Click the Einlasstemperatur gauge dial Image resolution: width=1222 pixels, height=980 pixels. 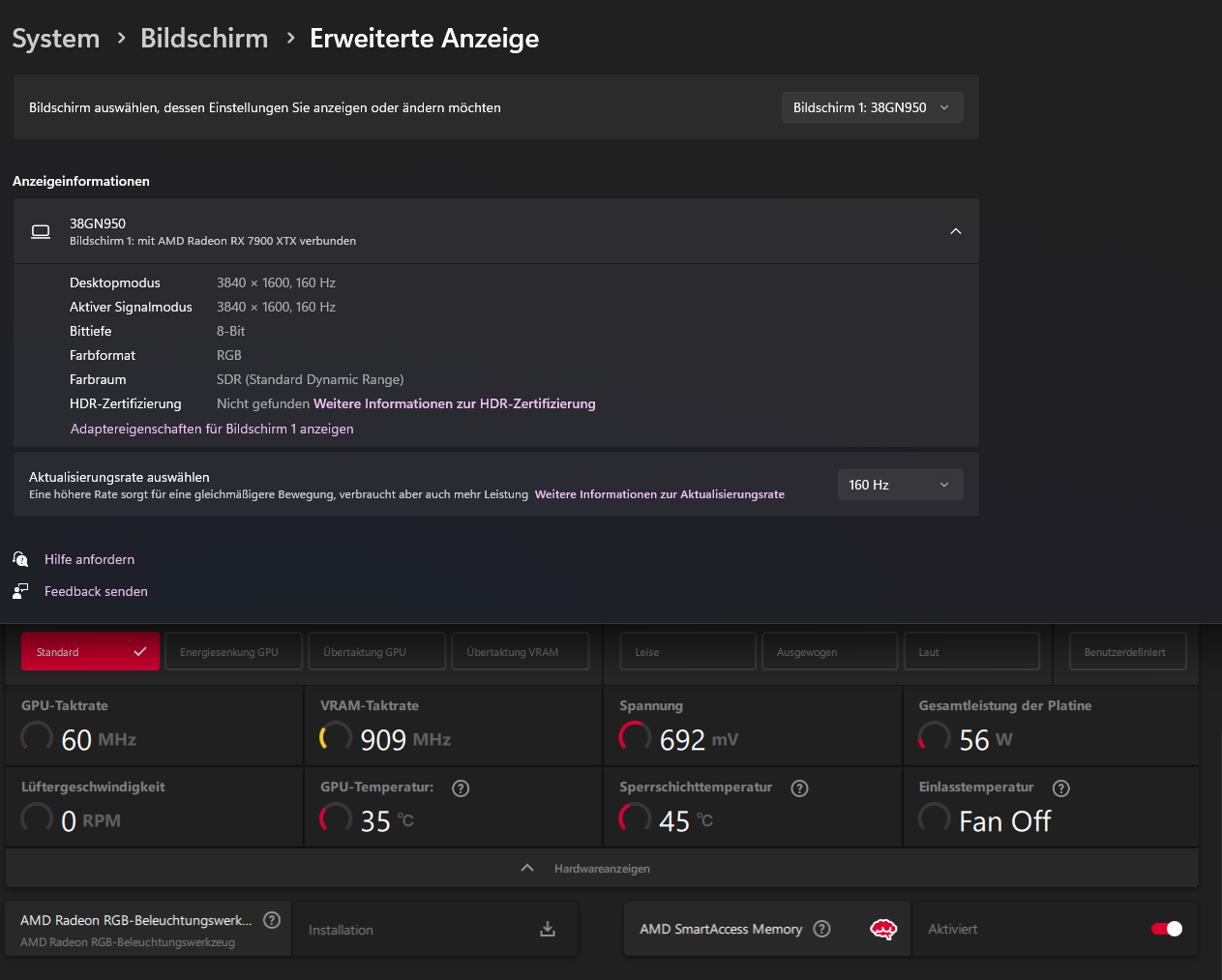point(934,818)
